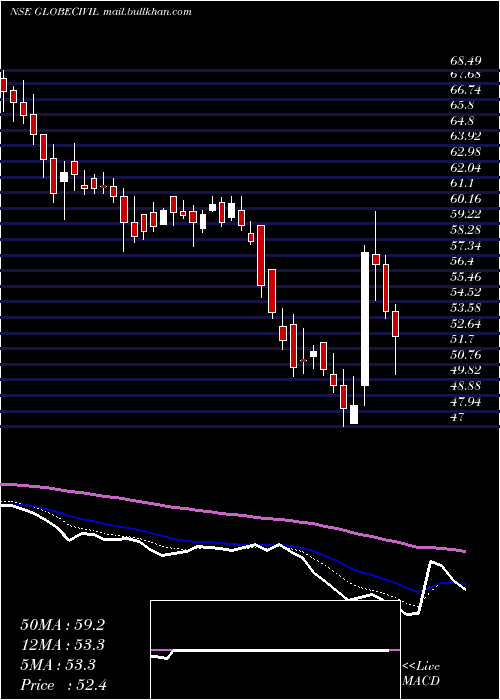The width and height of the screenshot is (500, 700).
Task: Click the 51.7 price level label
Action: (462, 339)
